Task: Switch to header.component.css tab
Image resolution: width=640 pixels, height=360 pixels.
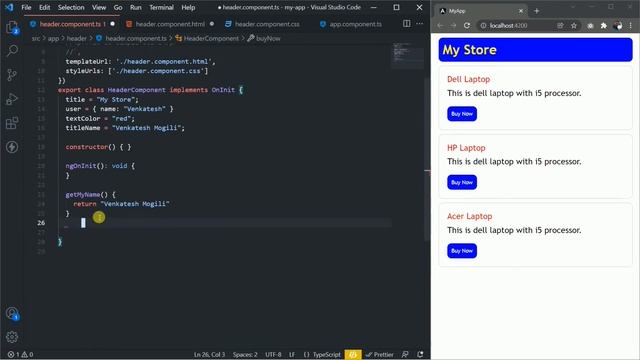Action: coord(267,24)
